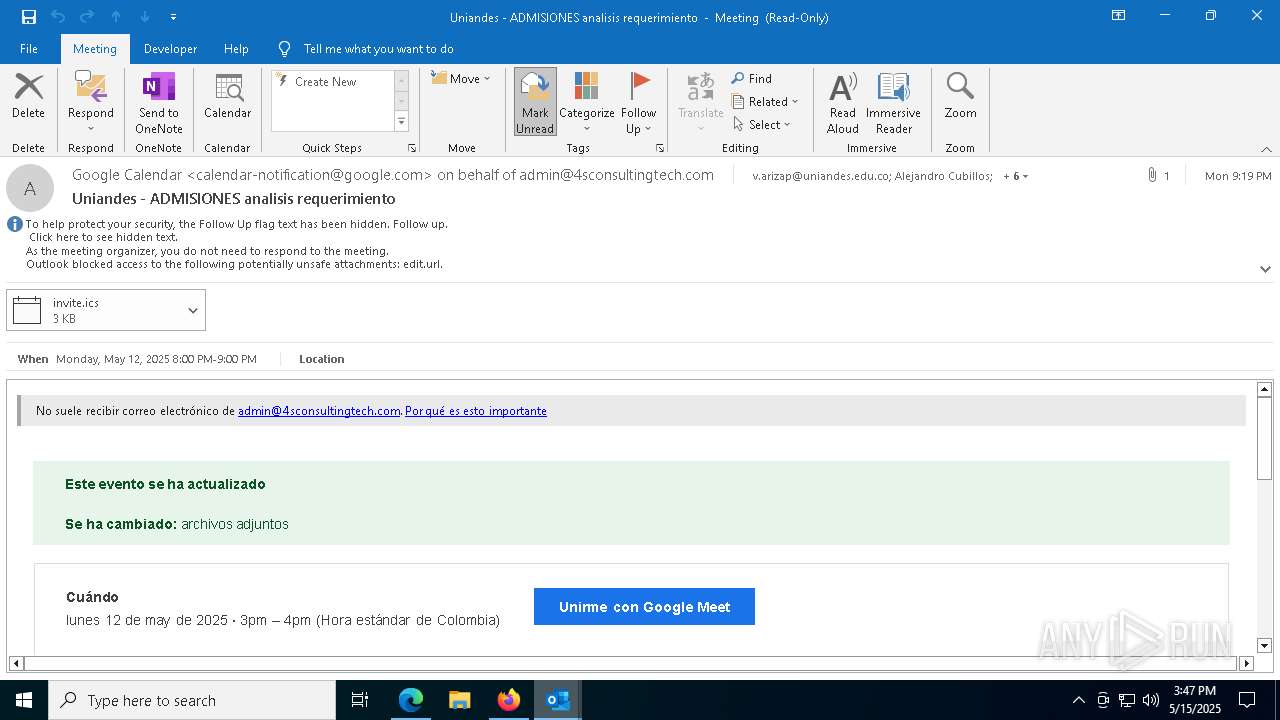This screenshot has height=720, width=1280.
Task: Click the volume speaker tray icon
Action: (1151, 700)
